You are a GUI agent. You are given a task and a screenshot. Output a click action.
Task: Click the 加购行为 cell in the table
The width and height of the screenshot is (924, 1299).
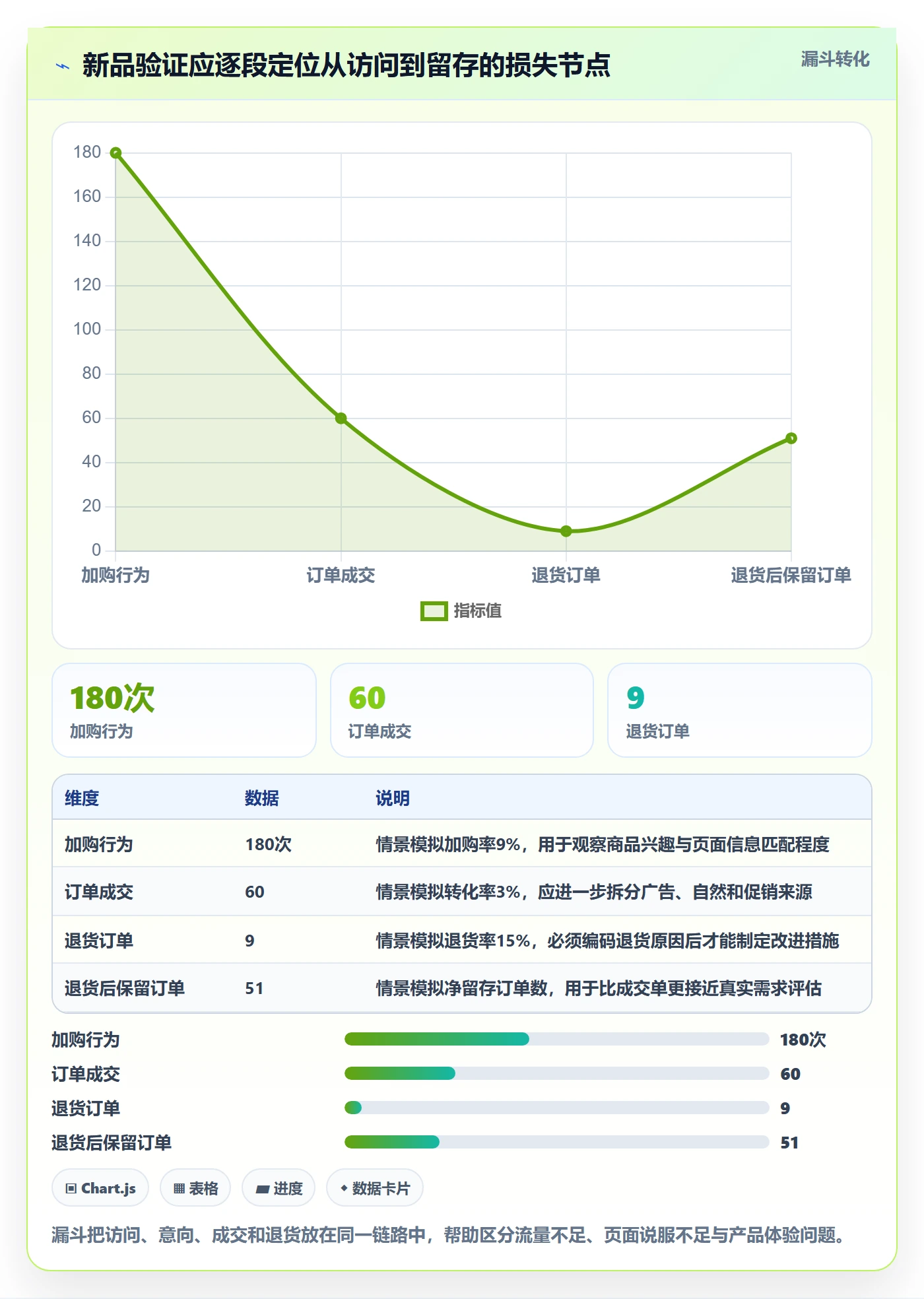click(x=99, y=845)
